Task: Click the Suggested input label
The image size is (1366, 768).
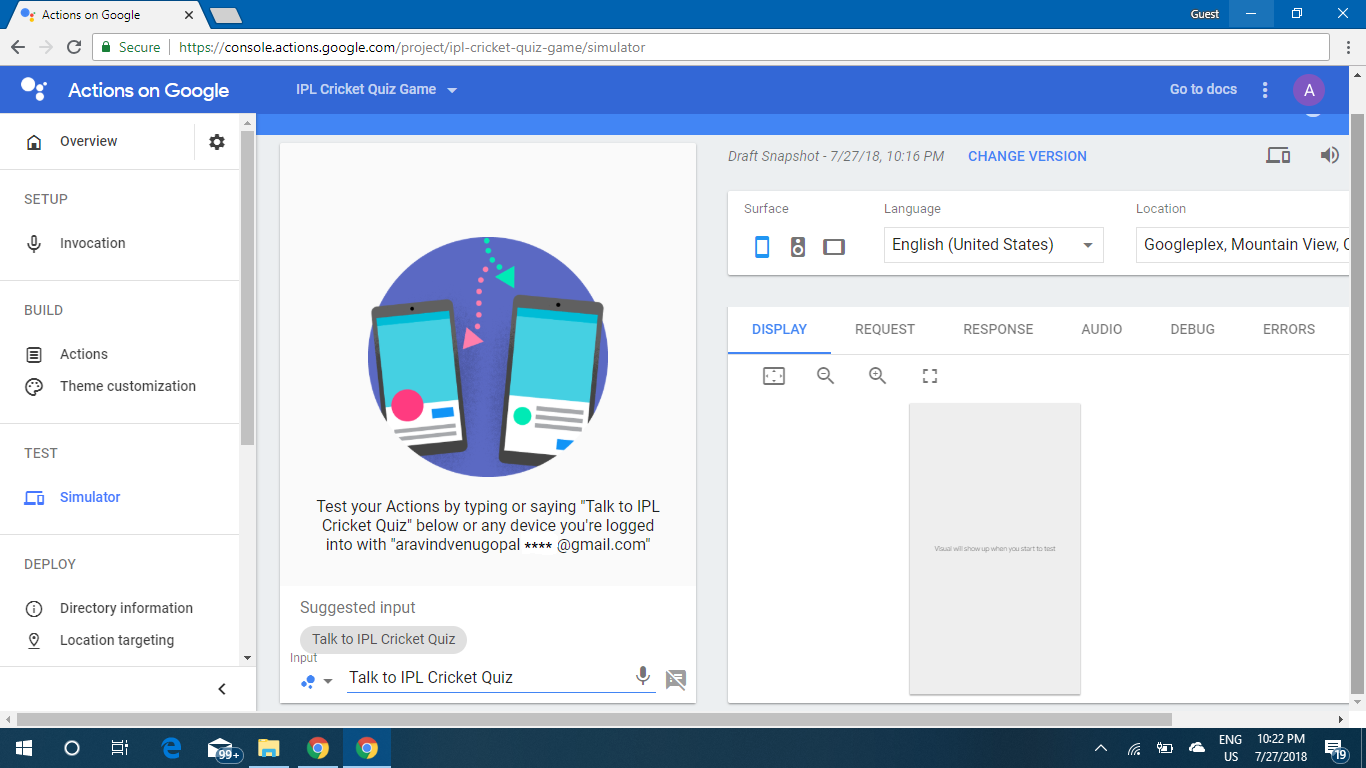Action: [358, 607]
